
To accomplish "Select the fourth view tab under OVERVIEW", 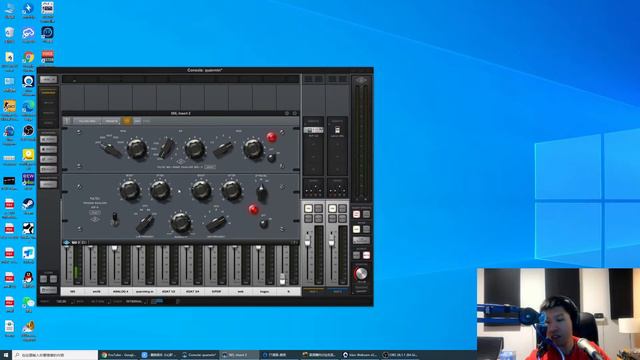I will pos(49,122).
